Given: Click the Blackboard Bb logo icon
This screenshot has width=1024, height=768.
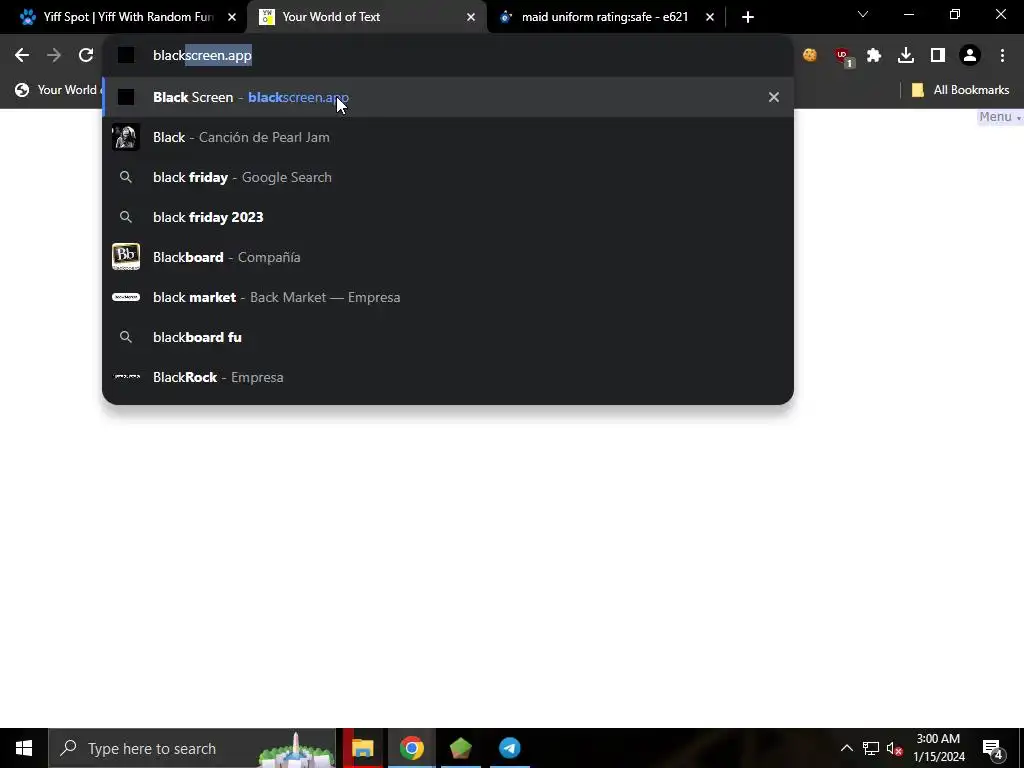Looking at the screenshot, I should [x=125, y=257].
